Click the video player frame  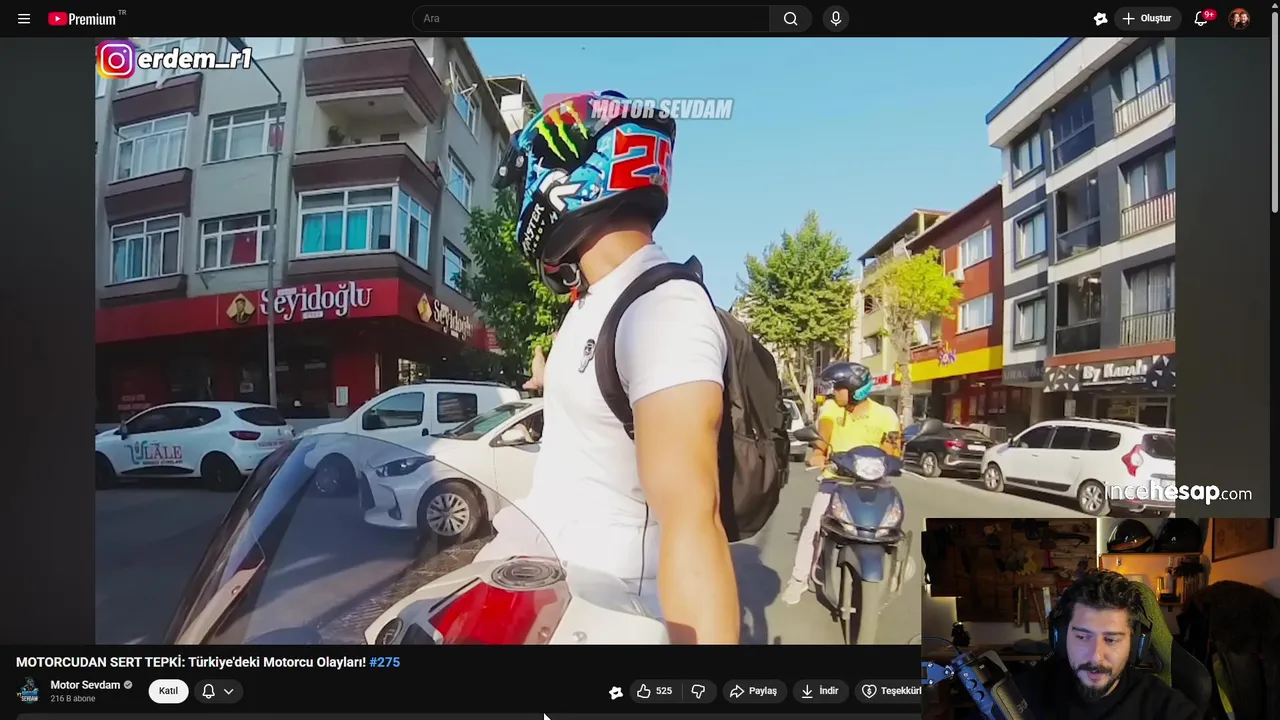[635, 340]
